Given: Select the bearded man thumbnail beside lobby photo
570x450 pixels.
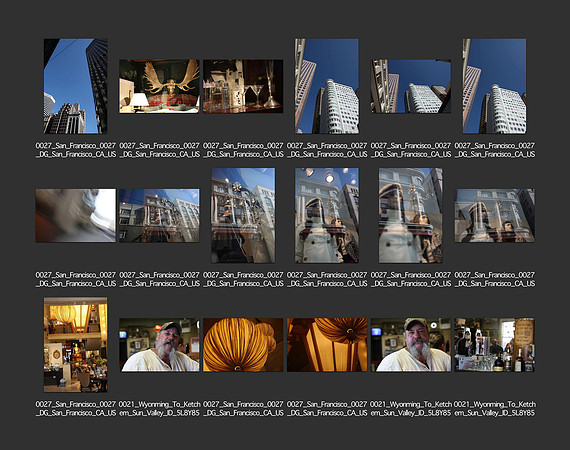Looking at the screenshot, I should tap(159, 345).
